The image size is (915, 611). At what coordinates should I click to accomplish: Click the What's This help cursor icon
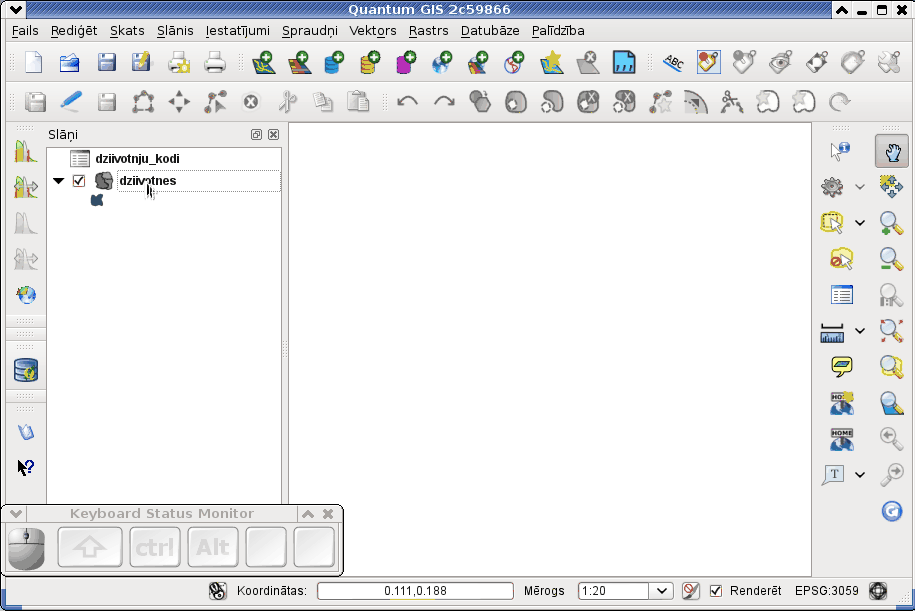pyautogui.click(x=26, y=467)
